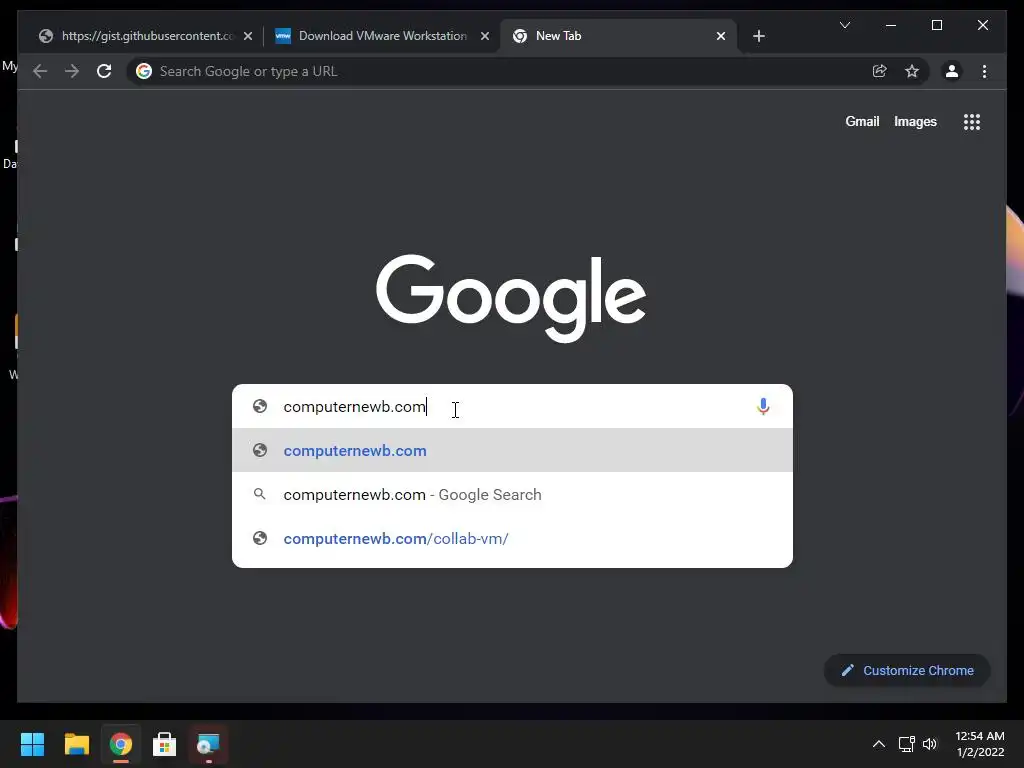Reload the current page
The width and height of the screenshot is (1024, 768).
tap(104, 71)
